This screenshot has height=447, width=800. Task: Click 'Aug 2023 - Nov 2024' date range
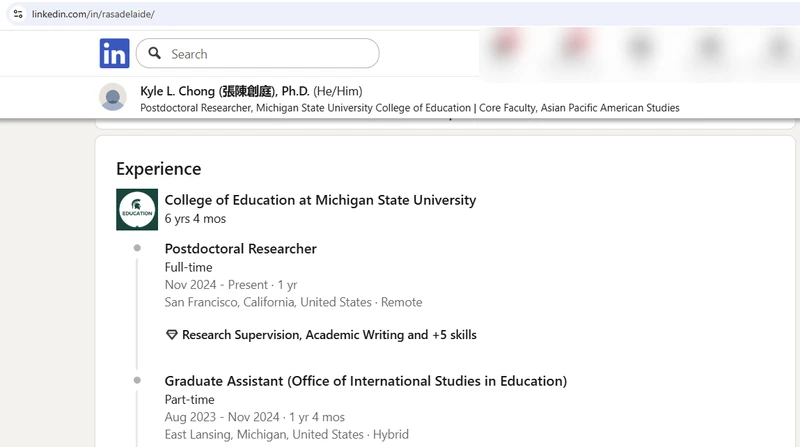[x=222, y=417]
